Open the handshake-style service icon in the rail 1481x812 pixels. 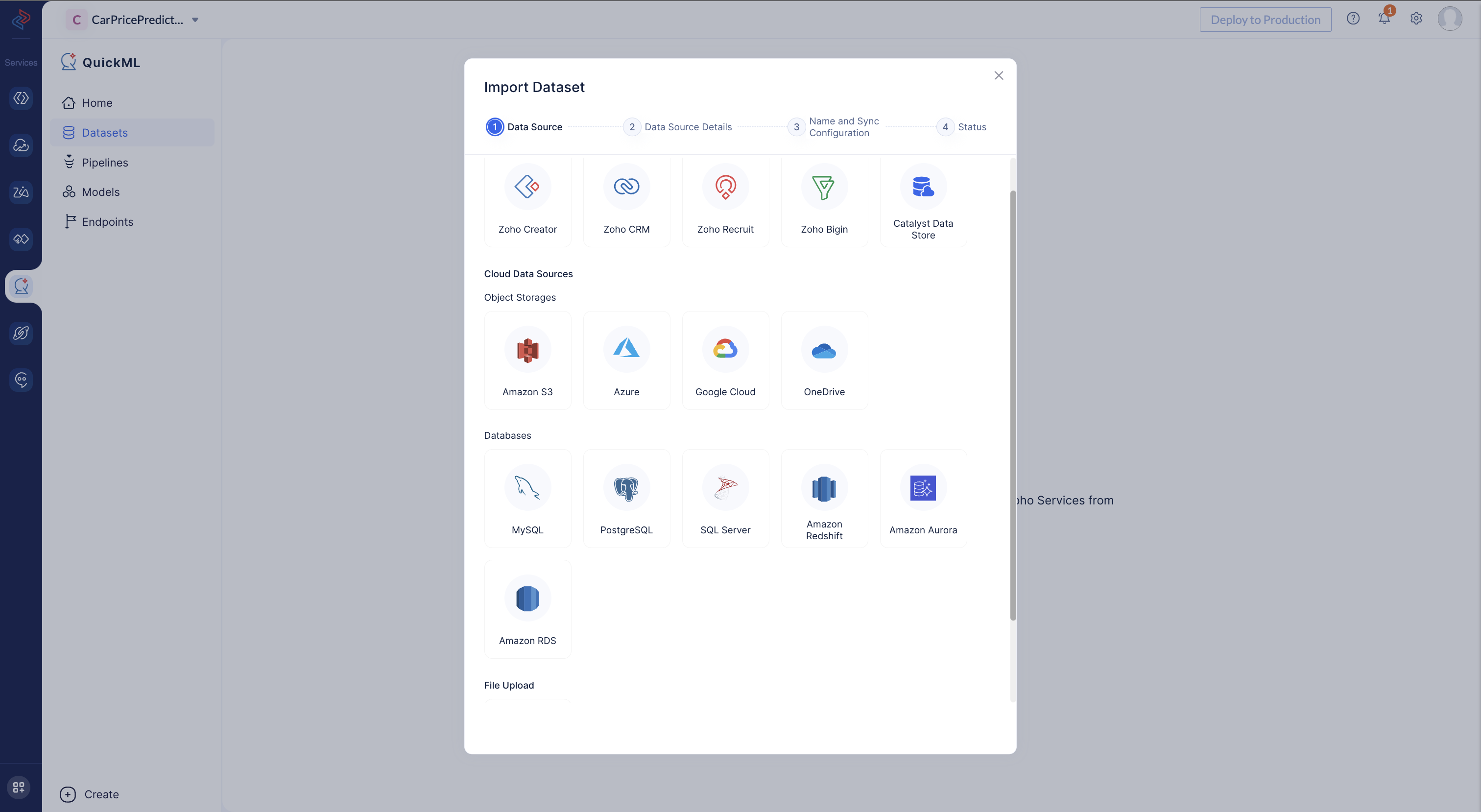(x=21, y=239)
